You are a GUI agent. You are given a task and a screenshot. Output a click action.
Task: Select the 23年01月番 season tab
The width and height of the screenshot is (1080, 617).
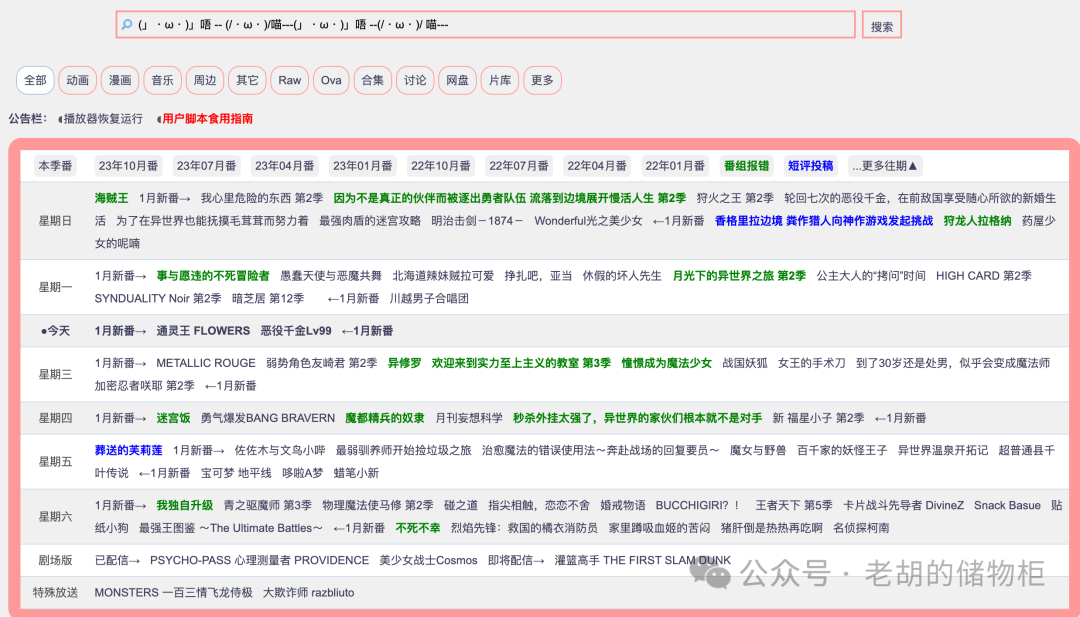coord(363,166)
